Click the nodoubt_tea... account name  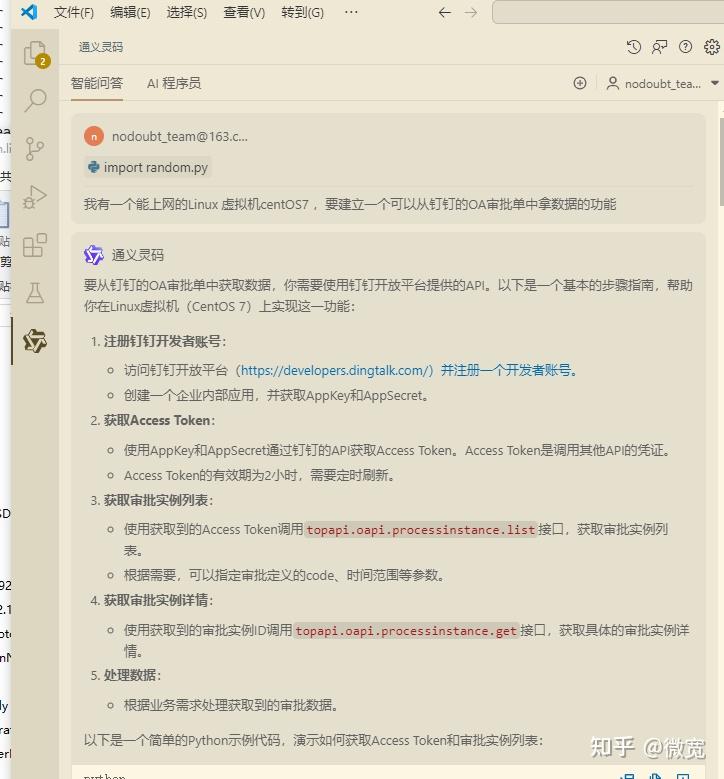(663, 83)
